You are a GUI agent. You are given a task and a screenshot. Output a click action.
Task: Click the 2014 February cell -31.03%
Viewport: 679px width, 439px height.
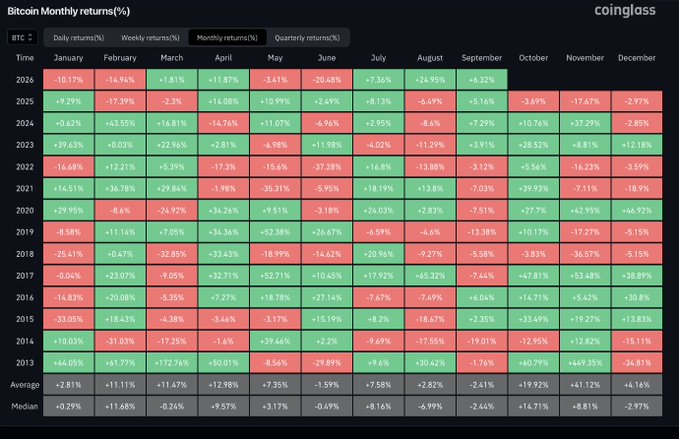120,341
